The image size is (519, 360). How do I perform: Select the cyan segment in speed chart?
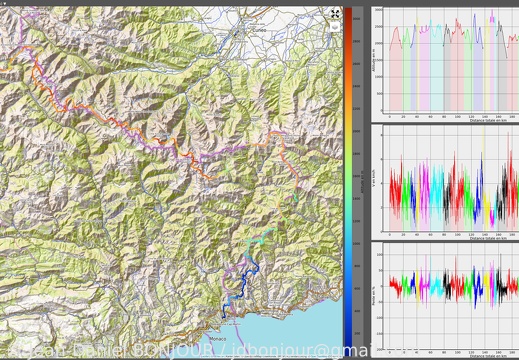pyautogui.click(x=437, y=197)
